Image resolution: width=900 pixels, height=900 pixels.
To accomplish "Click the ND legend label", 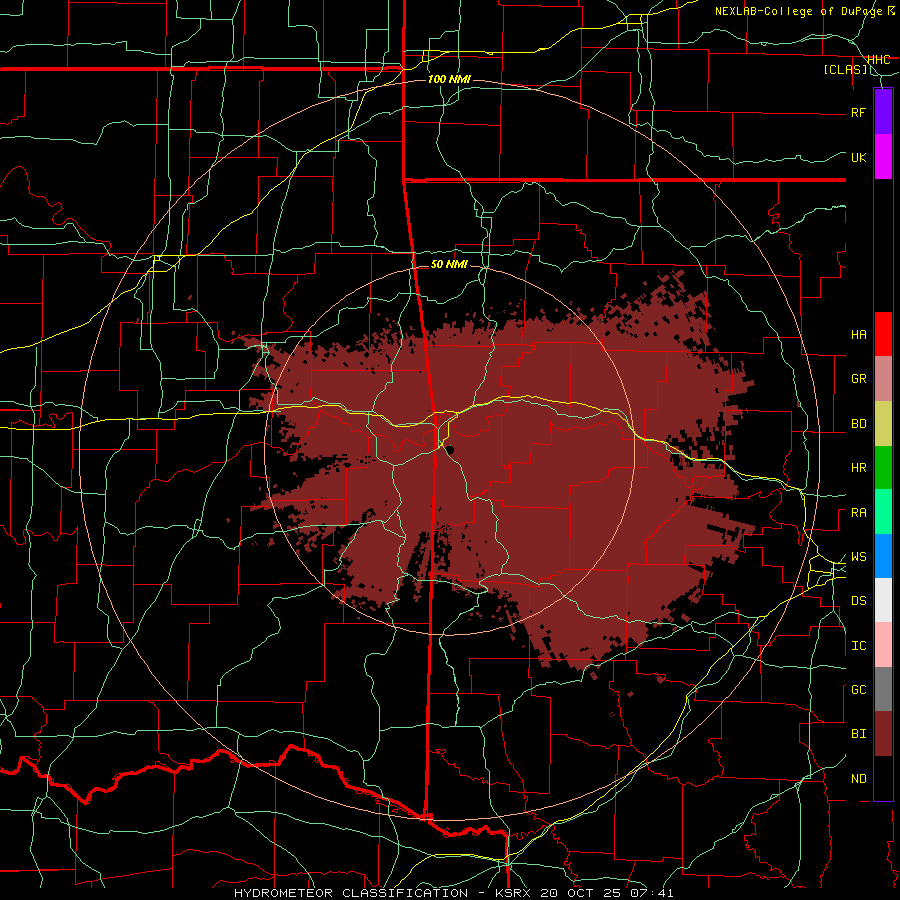I will coord(858,779).
